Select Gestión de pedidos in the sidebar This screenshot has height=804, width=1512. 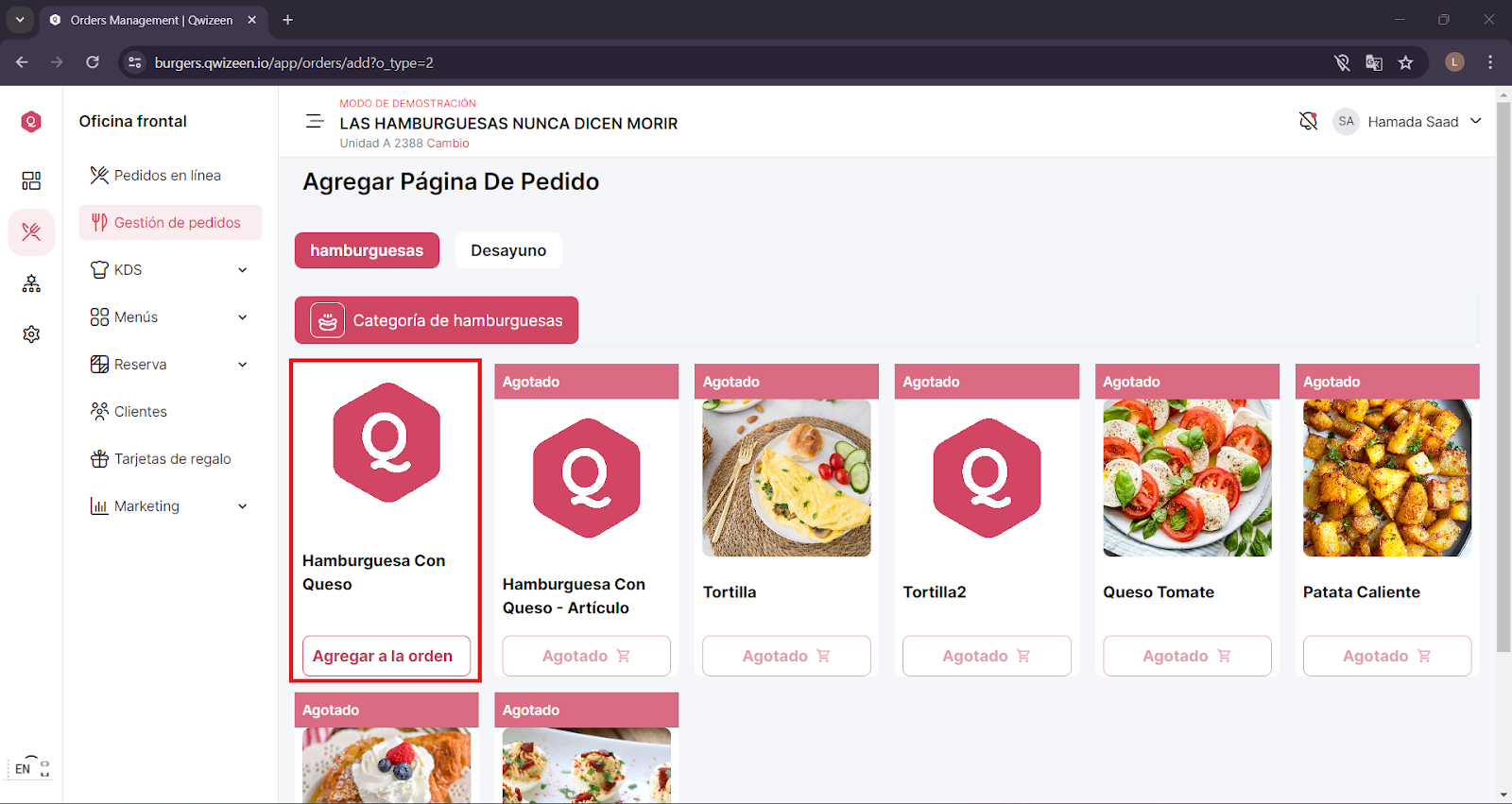coord(170,223)
